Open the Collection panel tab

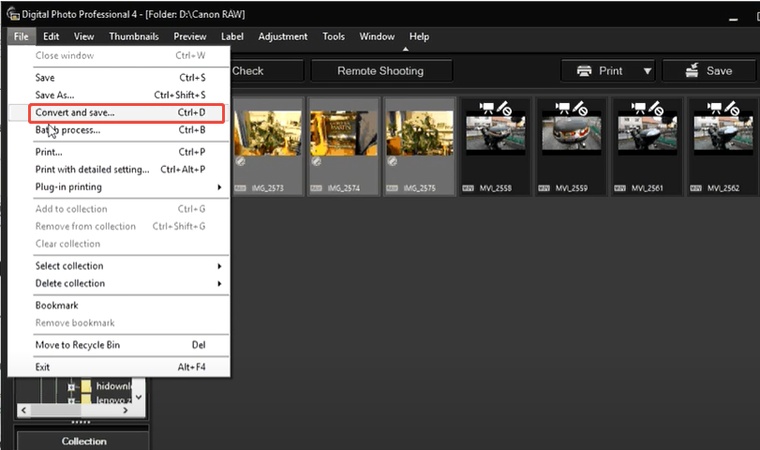(x=83, y=441)
